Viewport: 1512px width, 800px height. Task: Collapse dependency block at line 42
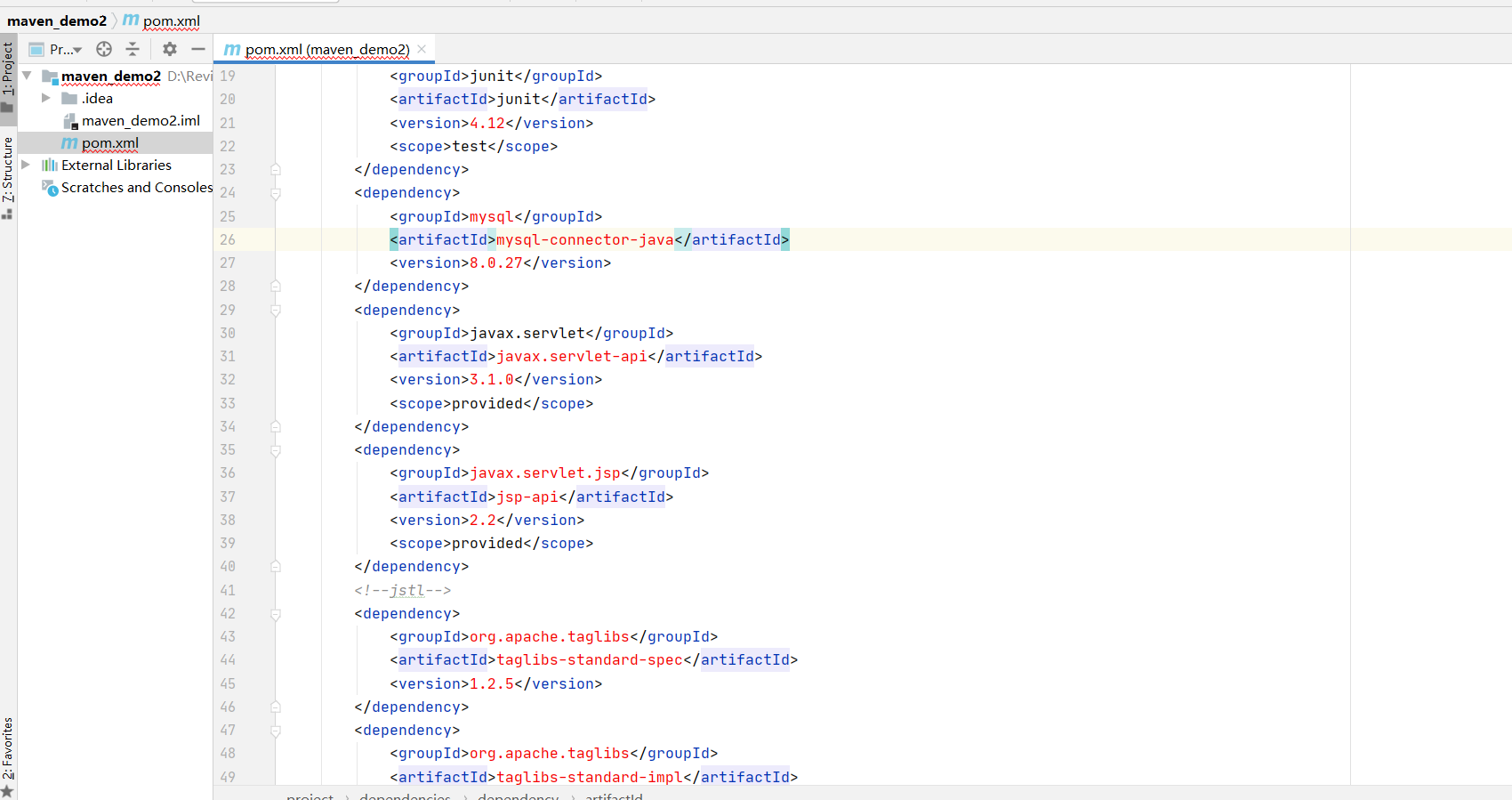276,614
